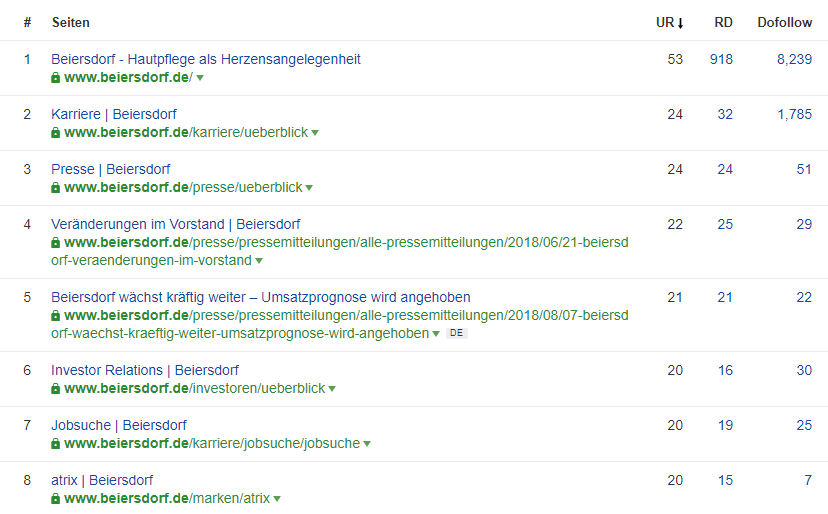Open 'Investor Relations | Beiersdorf' title link

pyautogui.click(x=145, y=370)
